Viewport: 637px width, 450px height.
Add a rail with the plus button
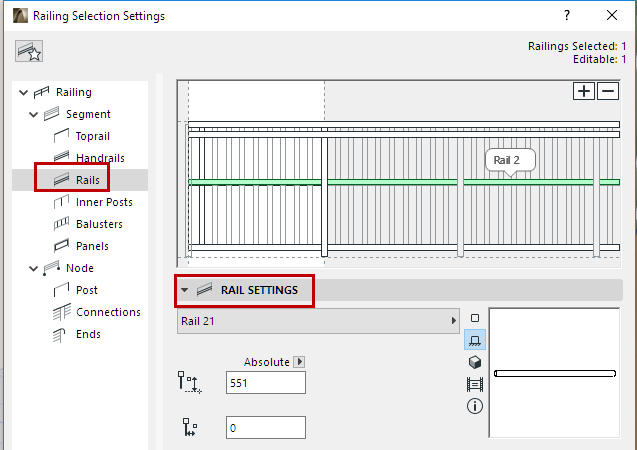[x=584, y=91]
